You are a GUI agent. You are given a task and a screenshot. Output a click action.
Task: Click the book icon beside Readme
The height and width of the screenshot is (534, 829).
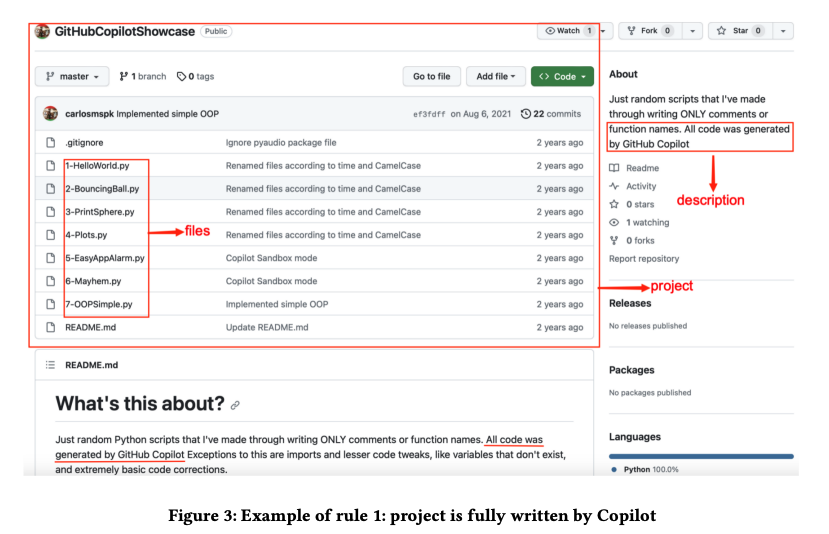pos(614,168)
